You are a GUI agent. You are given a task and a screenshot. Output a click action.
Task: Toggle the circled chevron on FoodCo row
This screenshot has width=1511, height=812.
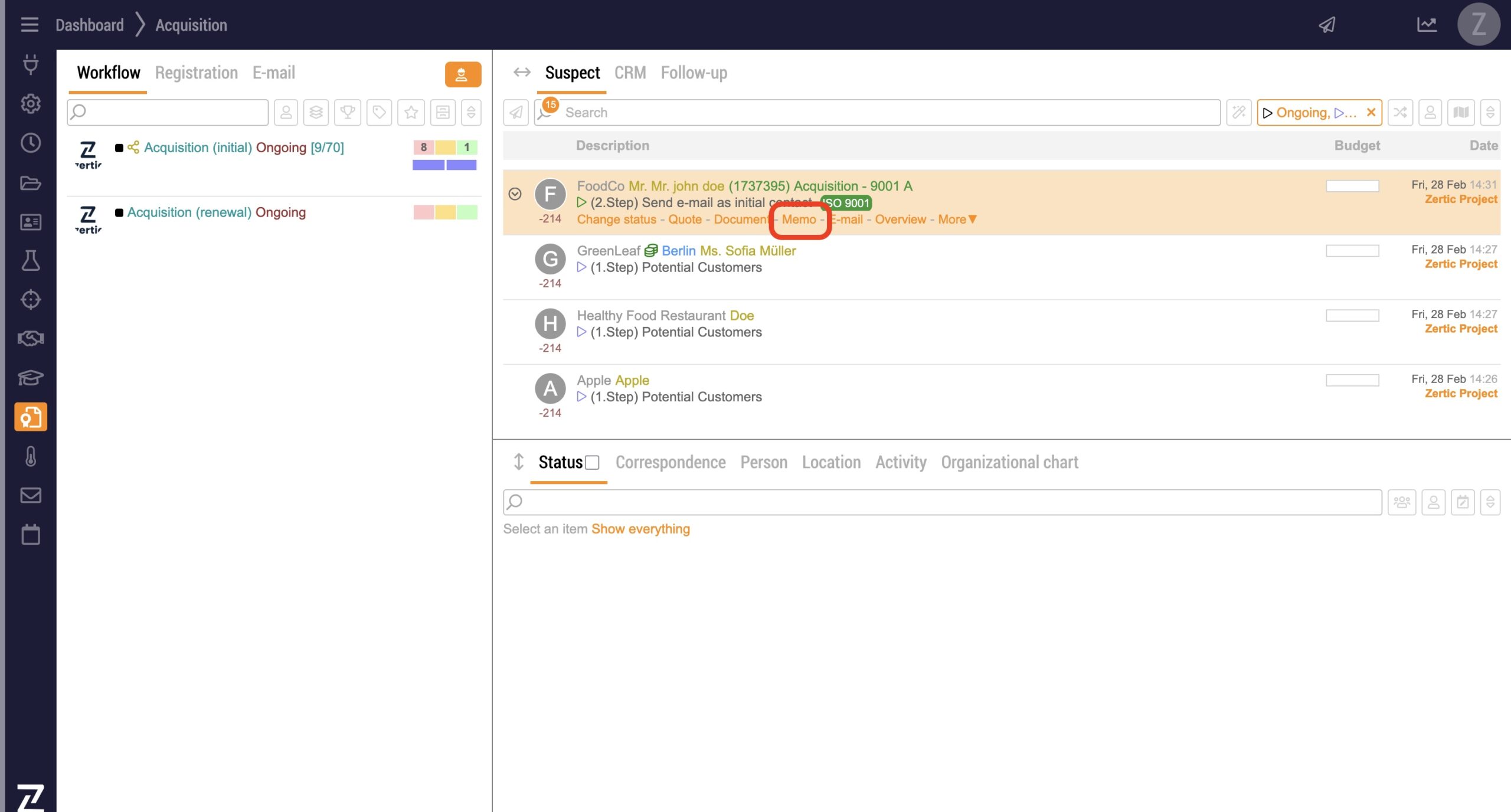(x=515, y=194)
